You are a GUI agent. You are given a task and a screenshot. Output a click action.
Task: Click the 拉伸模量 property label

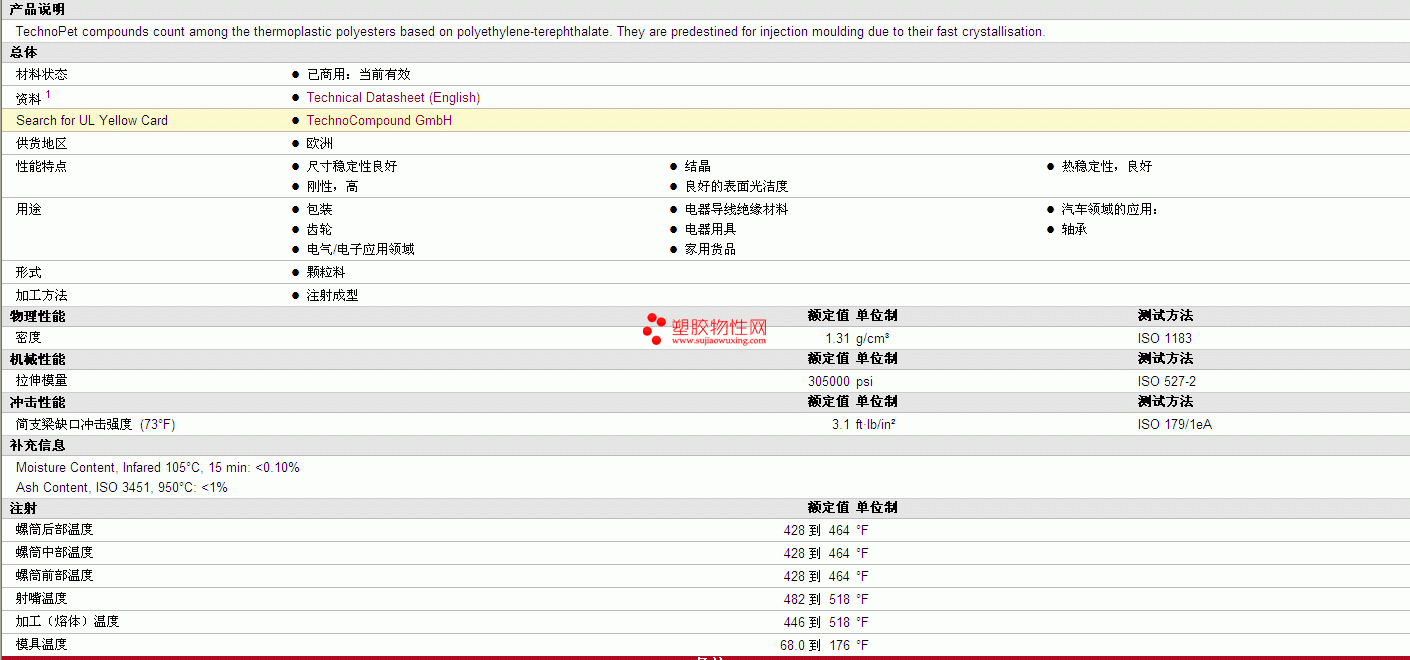pyautogui.click(x=42, y=381)
